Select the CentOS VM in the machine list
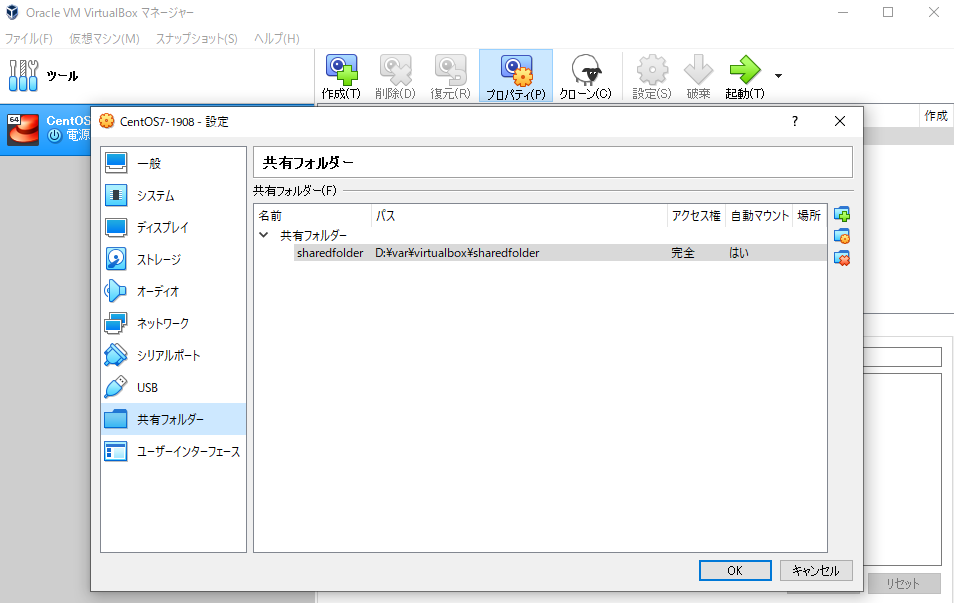 tap(46, 130)
